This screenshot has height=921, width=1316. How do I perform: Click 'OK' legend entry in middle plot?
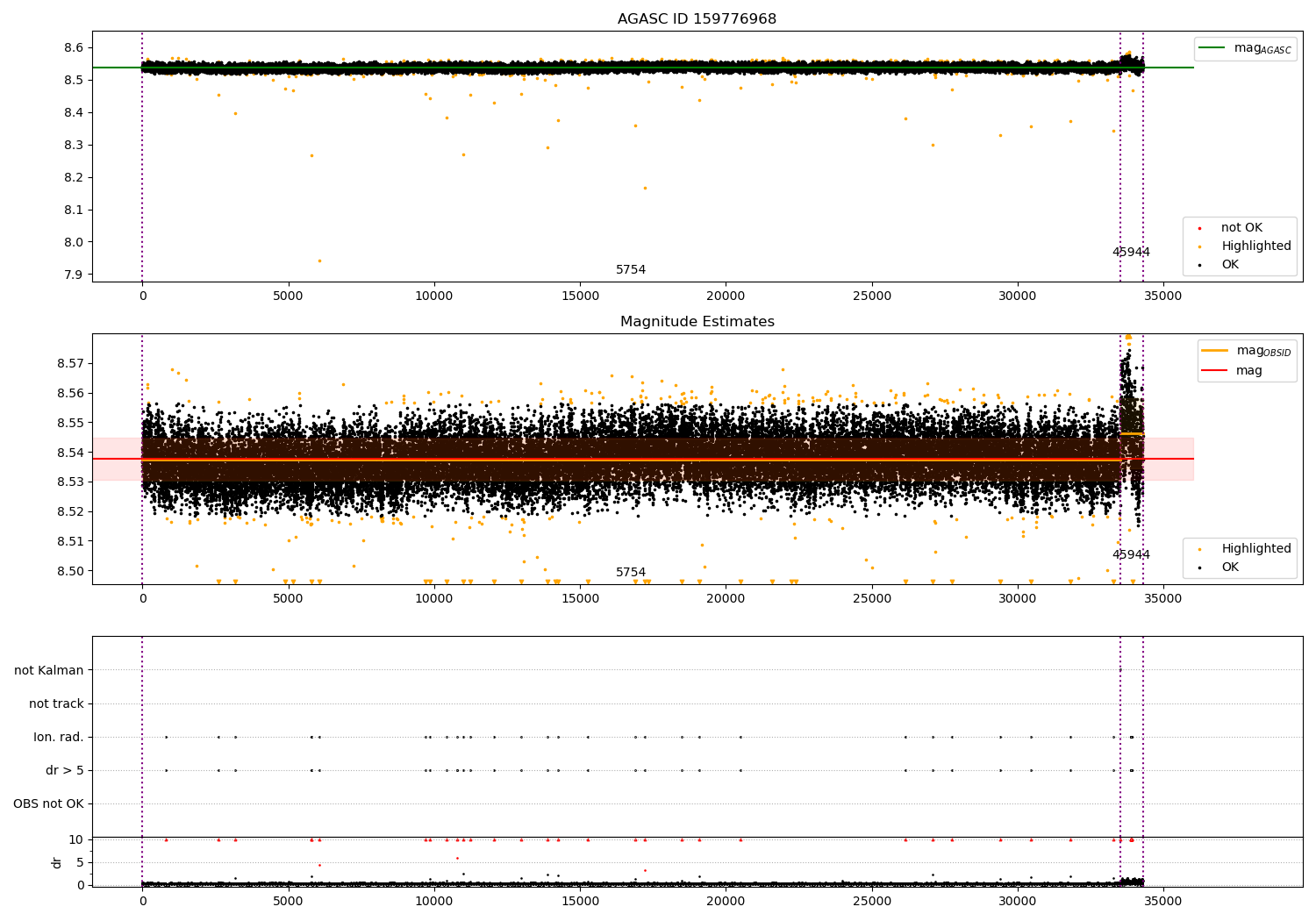(x=1230, y=568)
